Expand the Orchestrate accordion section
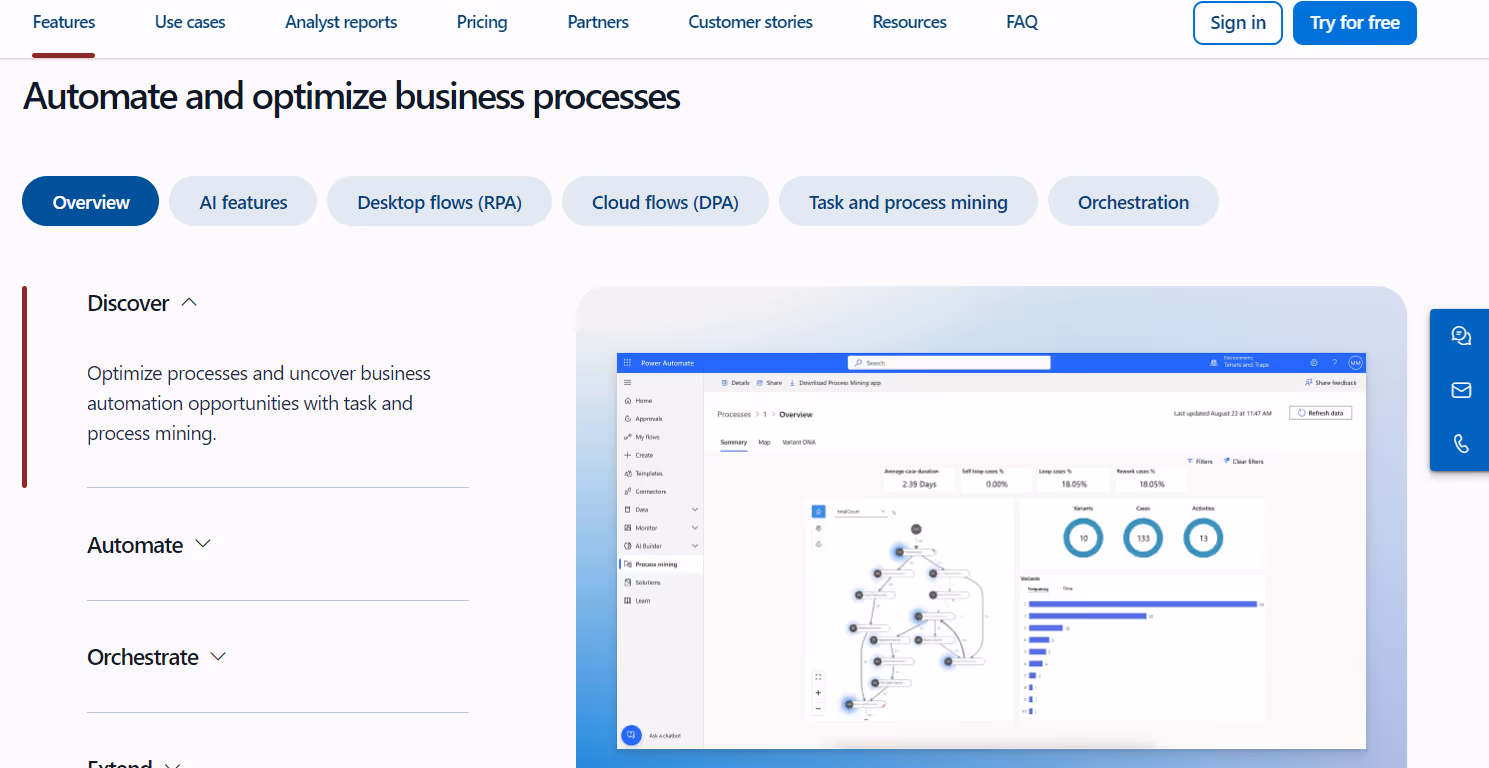 [157, 657]
